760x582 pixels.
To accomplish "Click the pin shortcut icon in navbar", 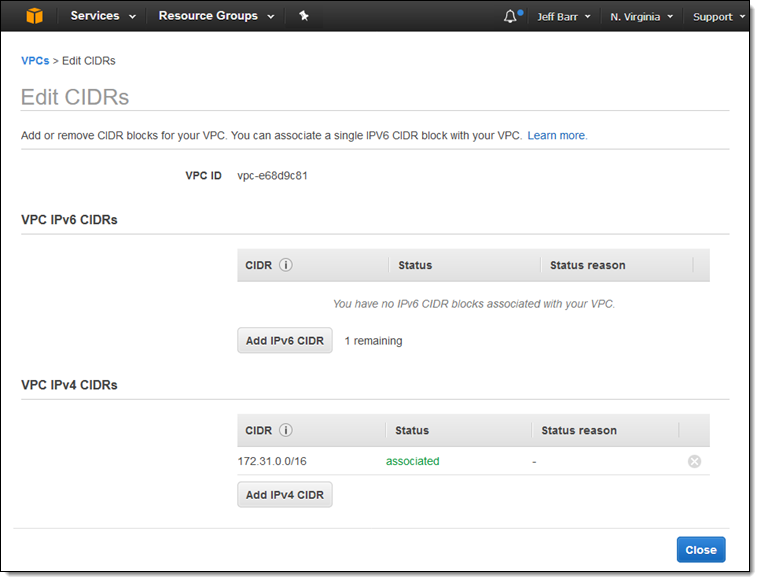I will pyautogui.click(x=304, y=16).
